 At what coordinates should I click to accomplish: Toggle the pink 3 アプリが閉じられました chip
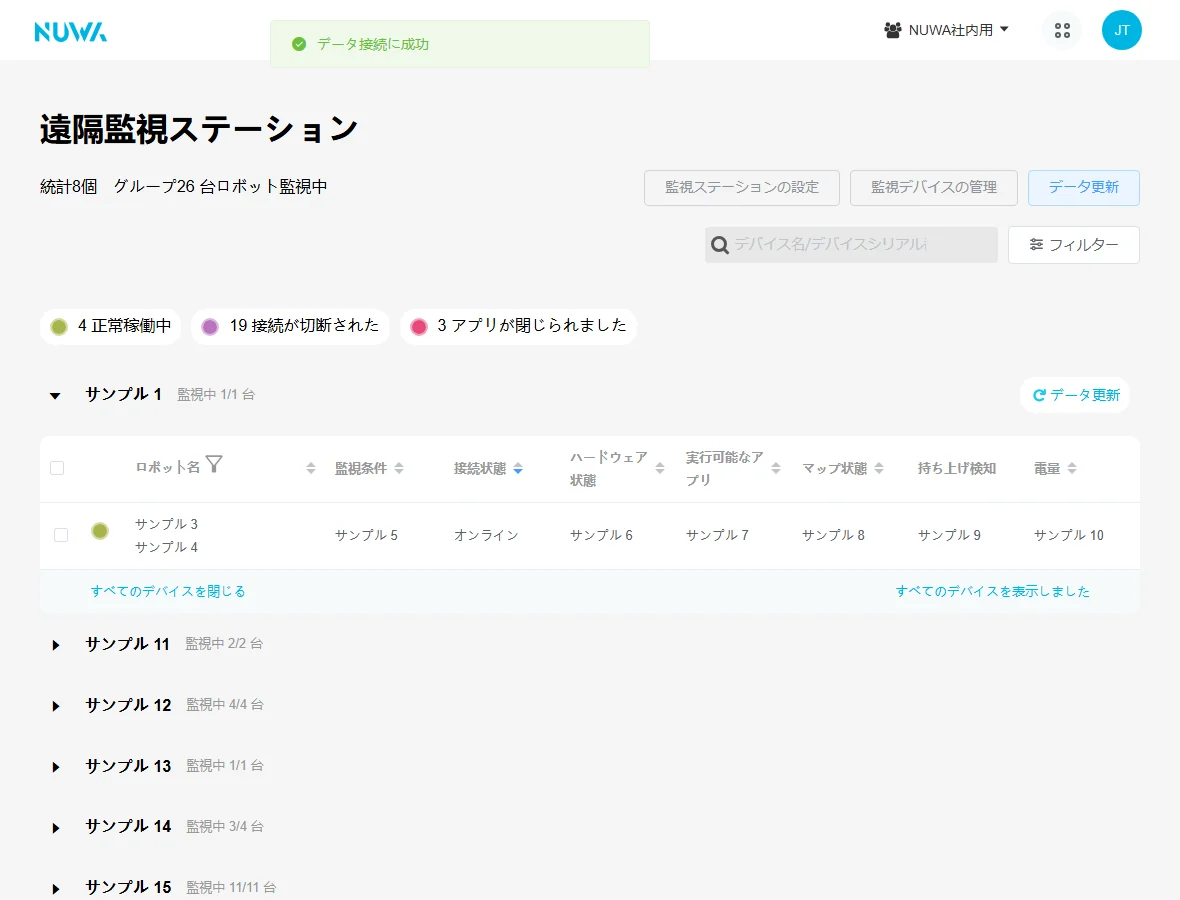(519, 326)
